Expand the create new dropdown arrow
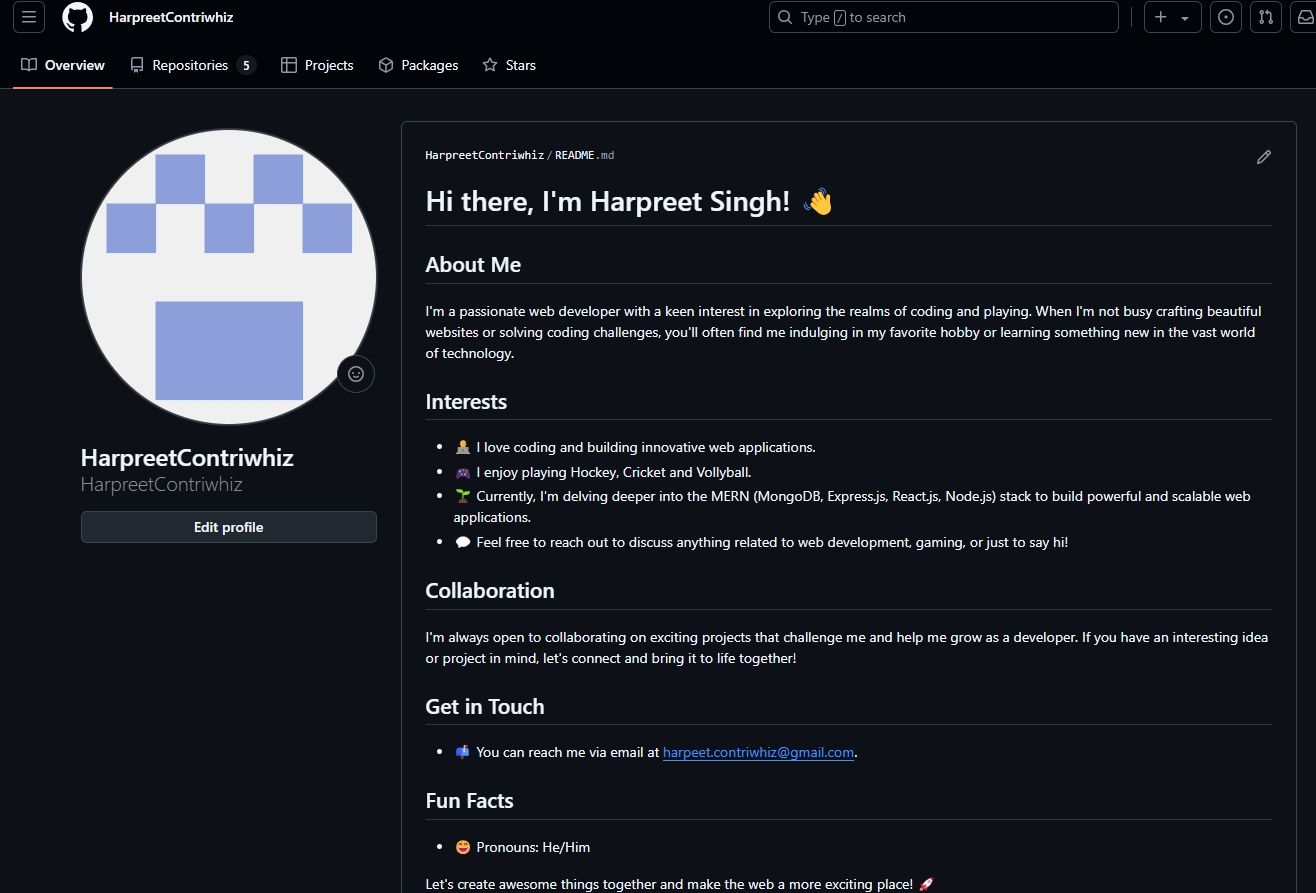Viewport: 1316px width, 893px height. pos(1185,18)
